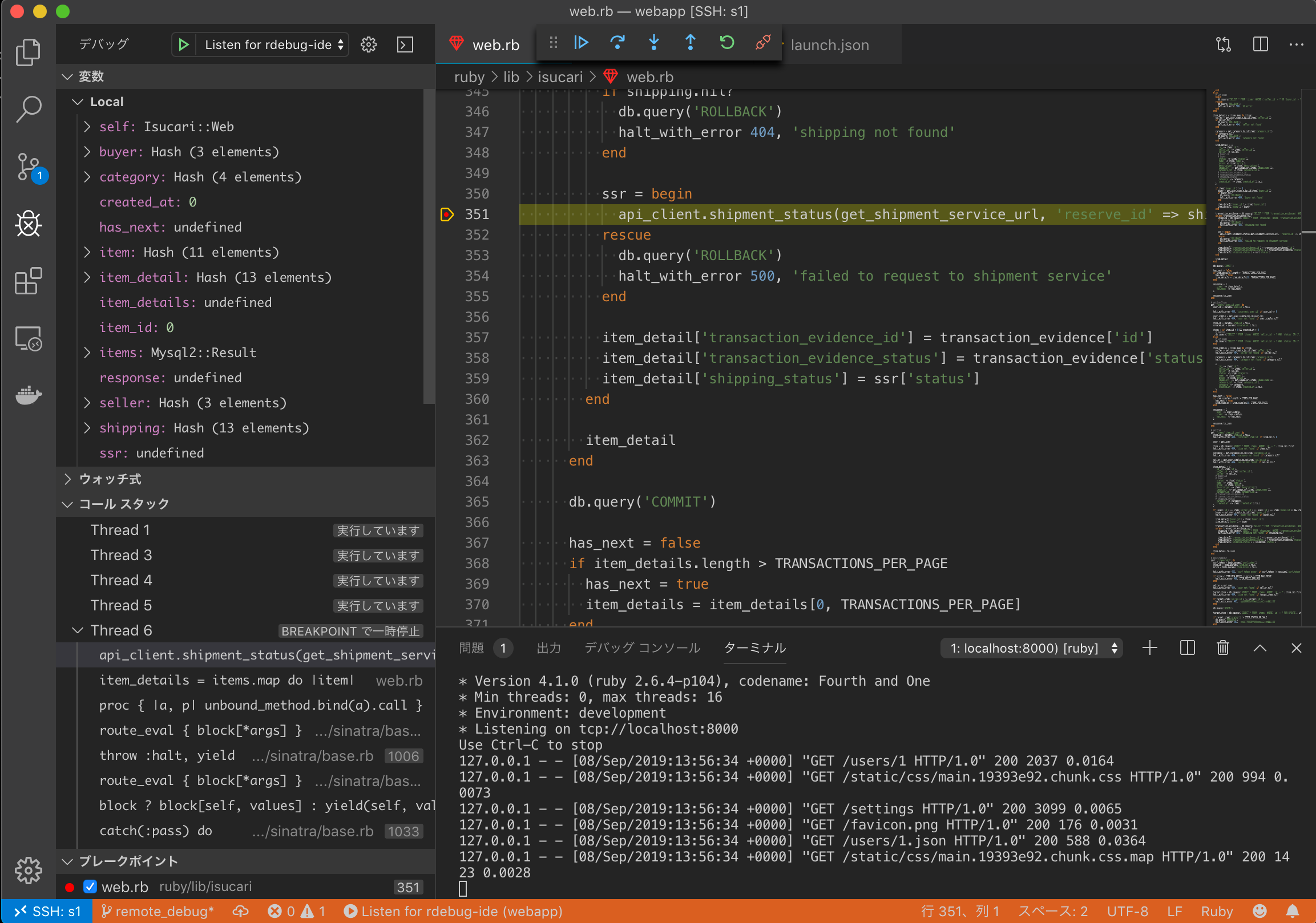This screenshot has width=1316, height=923.
Task: Open the Debug view bug icon
Action: [27, 224]
